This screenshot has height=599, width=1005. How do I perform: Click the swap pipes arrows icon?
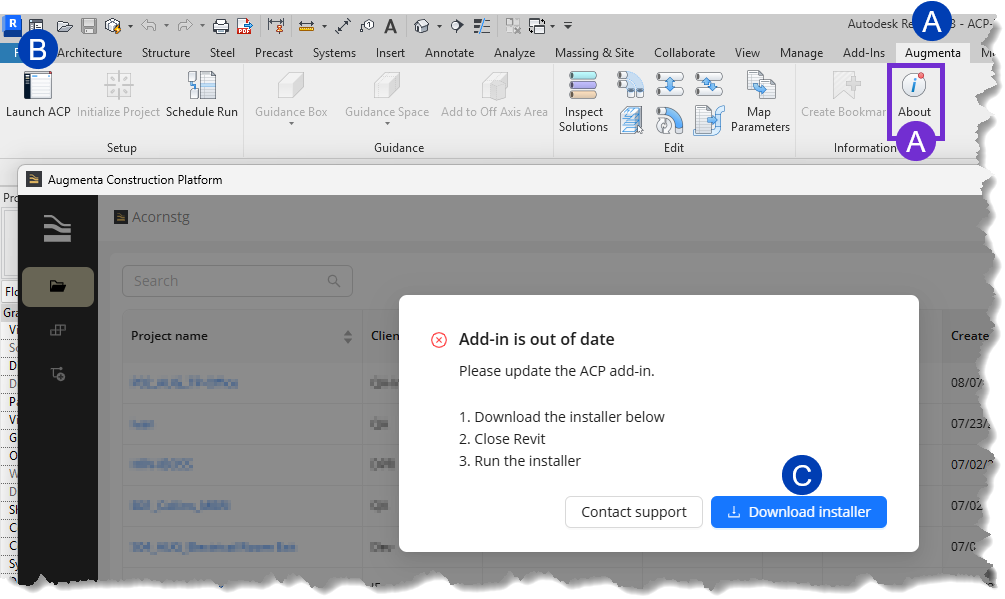click(709, 85)
